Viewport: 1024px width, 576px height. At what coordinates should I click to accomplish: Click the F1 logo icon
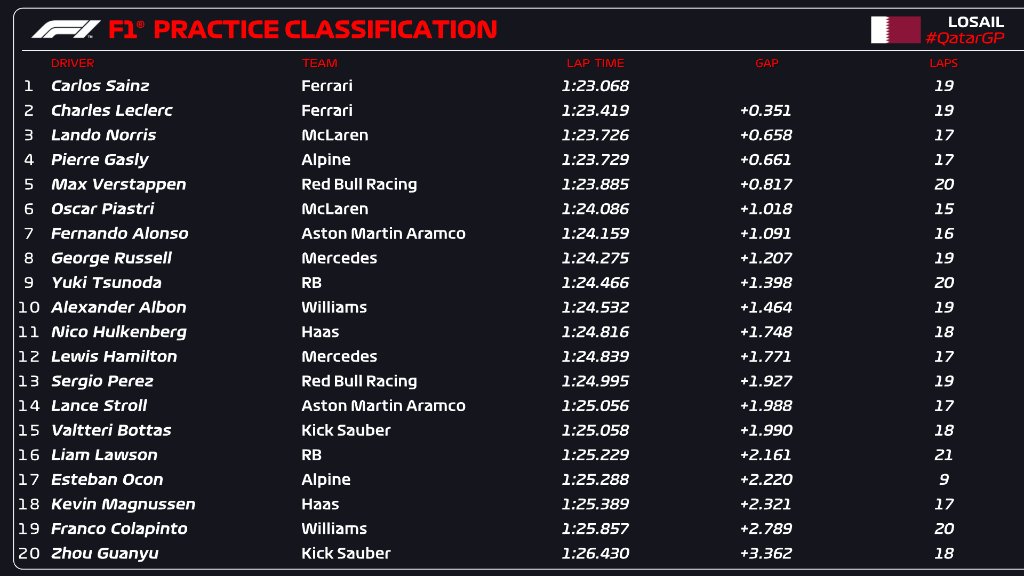(66, 29)
